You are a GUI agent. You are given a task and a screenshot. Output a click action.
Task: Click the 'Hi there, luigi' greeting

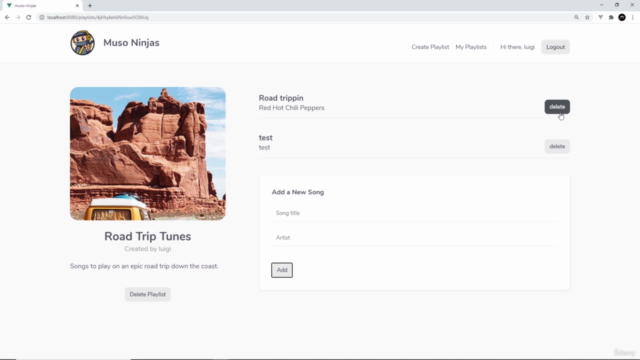517,47
